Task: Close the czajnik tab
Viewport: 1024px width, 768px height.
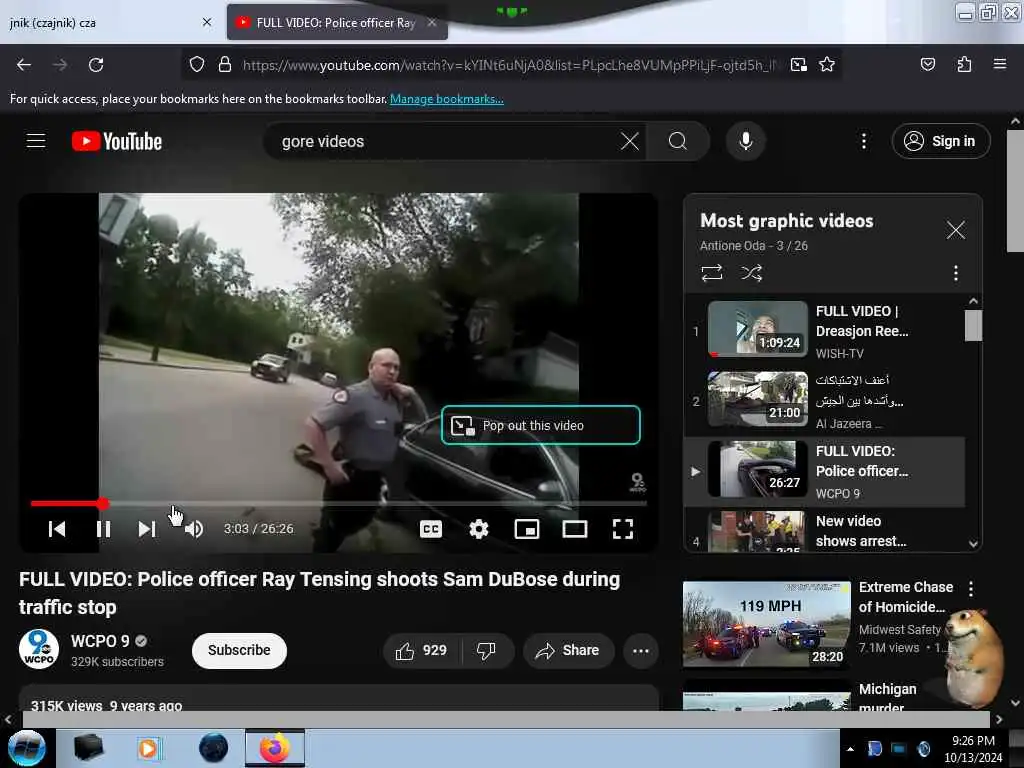Action: click(x=207, y=23)
